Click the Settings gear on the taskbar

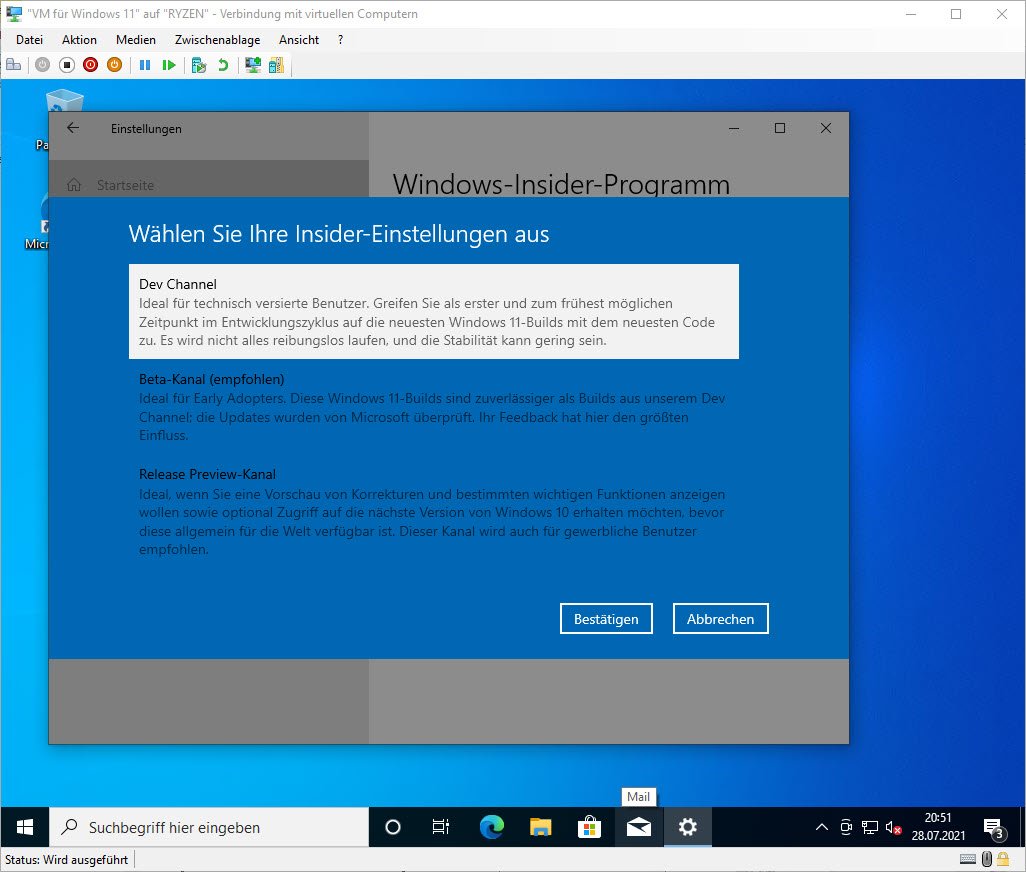[688, 828]
